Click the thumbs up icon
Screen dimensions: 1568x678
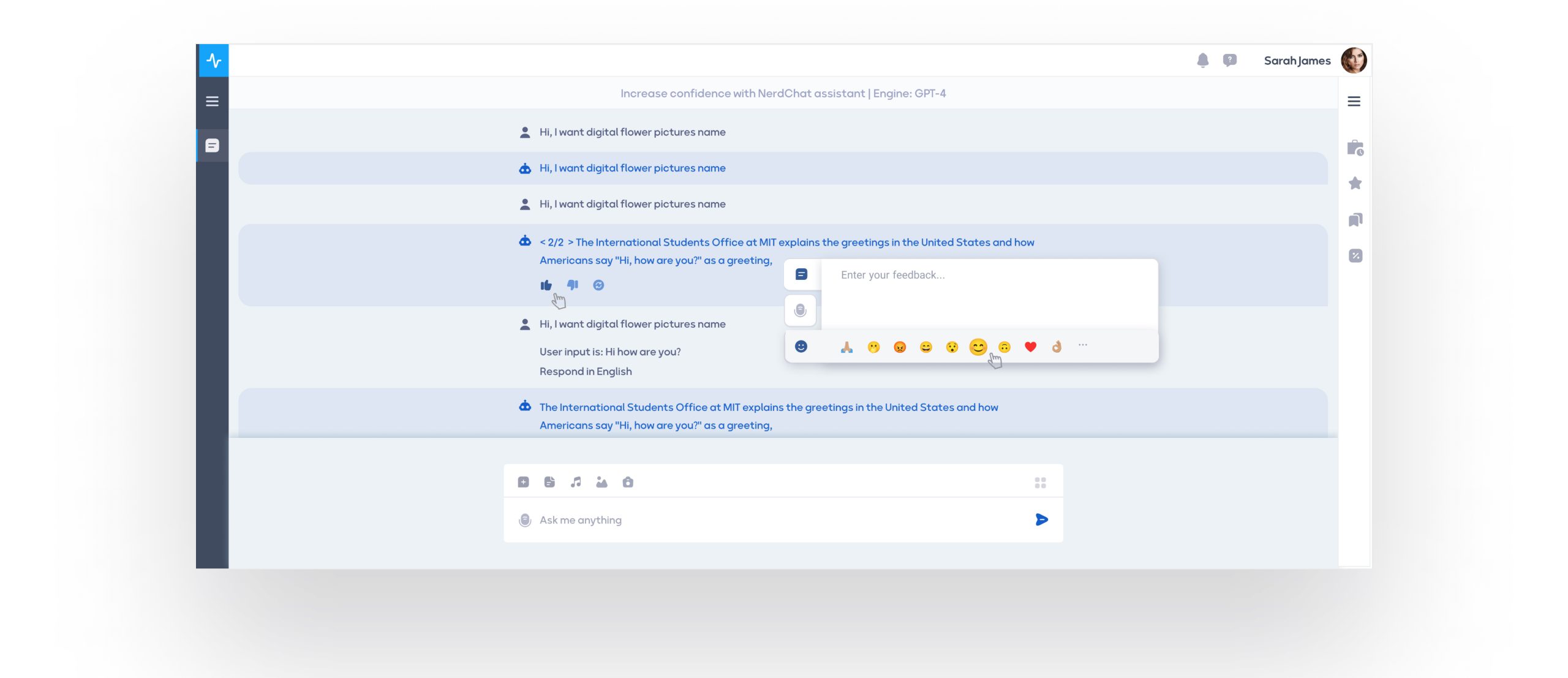click(x=546, y=285)
